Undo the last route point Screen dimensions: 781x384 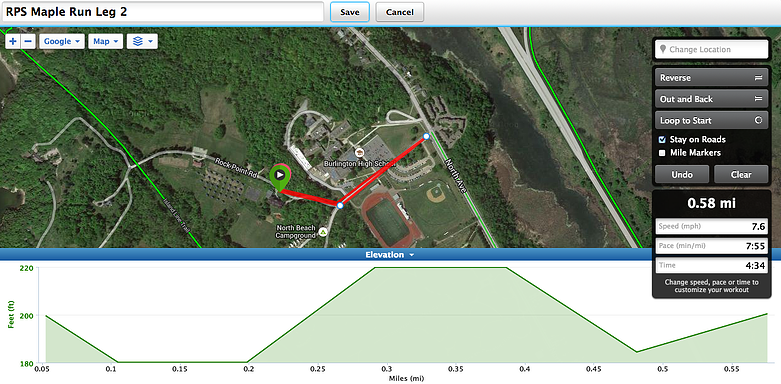(682, 174)
